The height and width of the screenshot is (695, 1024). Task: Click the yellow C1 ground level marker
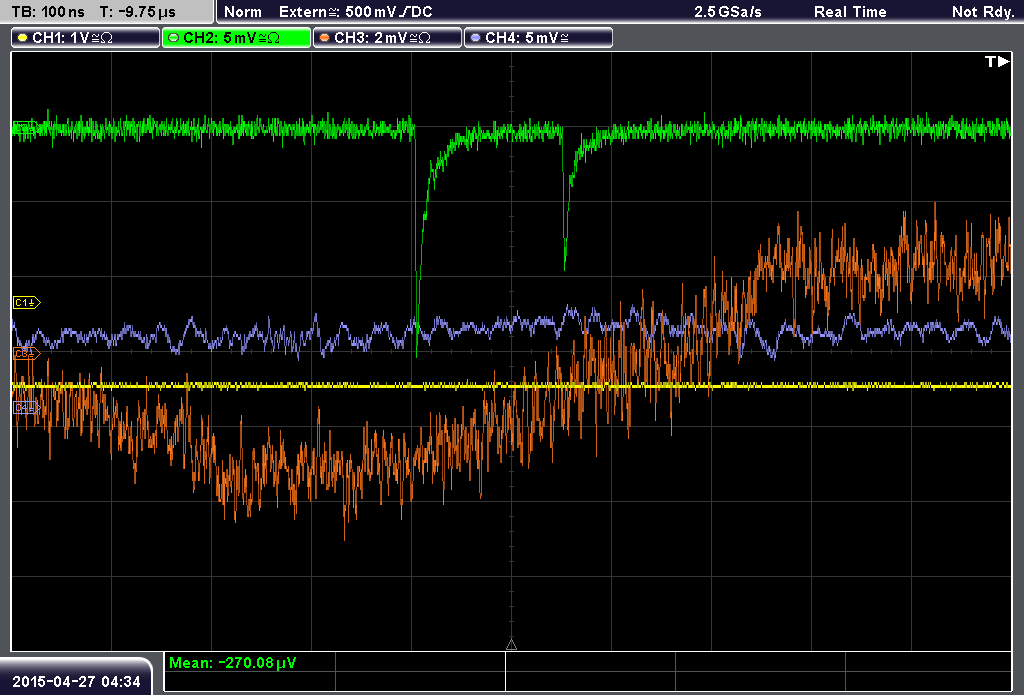click(x=27, y=302)
